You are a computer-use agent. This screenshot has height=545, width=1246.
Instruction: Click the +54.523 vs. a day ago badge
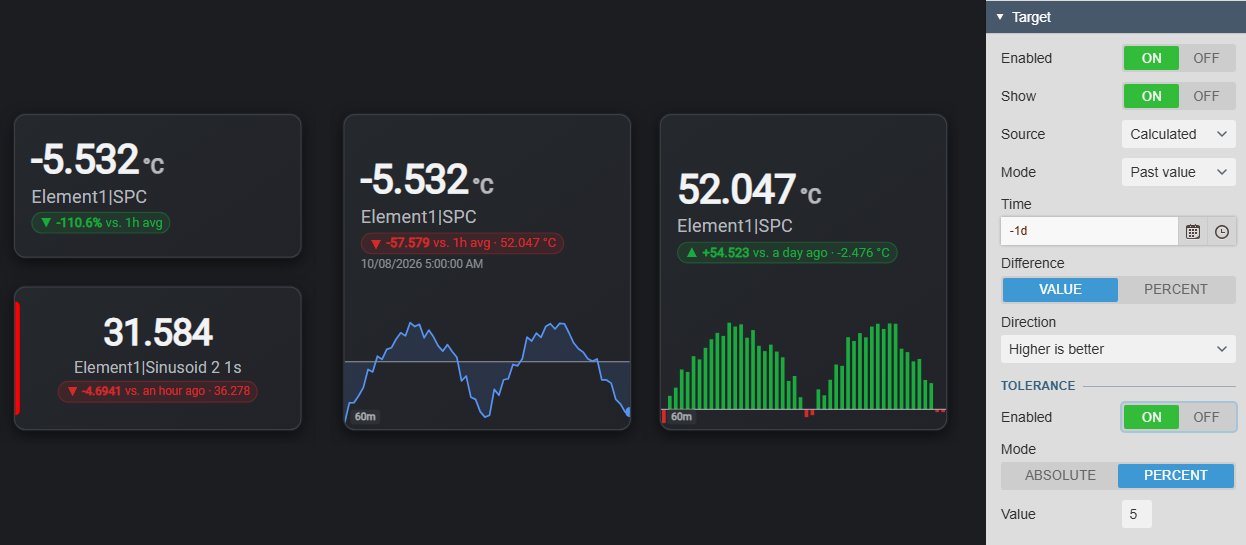click(x=787, y=253)
